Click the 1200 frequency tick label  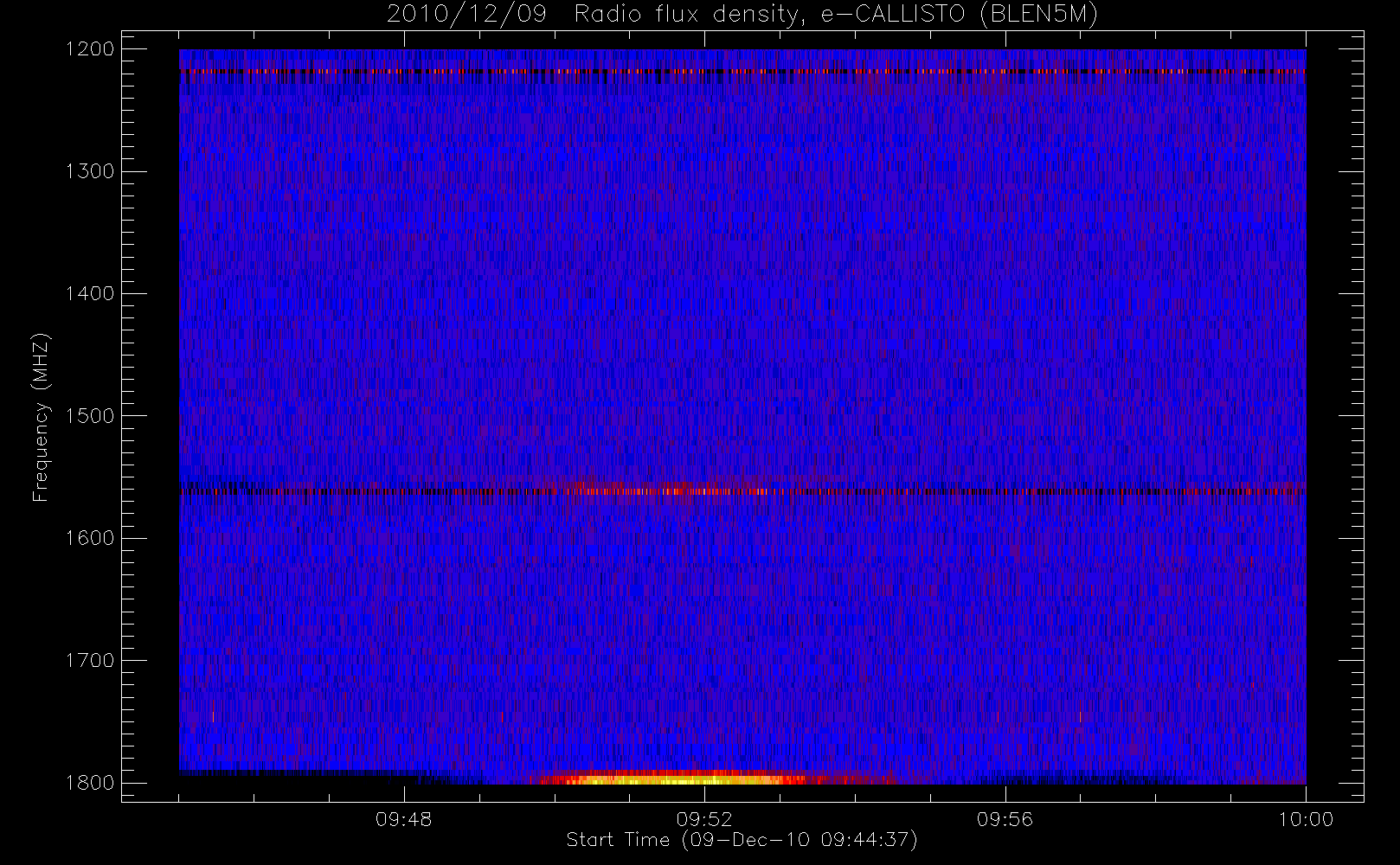tap(90, 49)
